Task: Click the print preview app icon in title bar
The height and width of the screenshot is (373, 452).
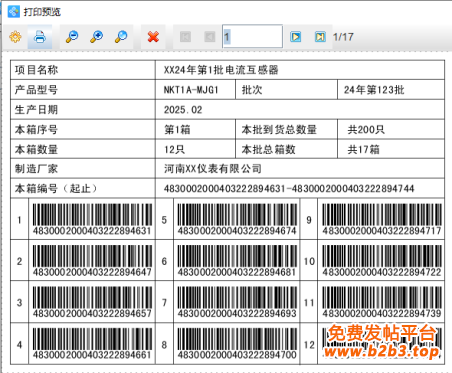Action: [x=14, y=12]
